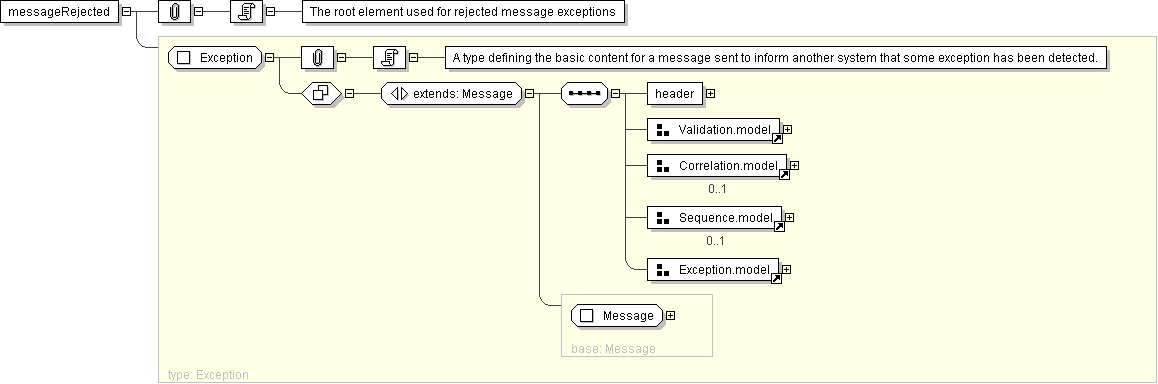Select the complexContent overlapping-squares icon

[321, 94]
